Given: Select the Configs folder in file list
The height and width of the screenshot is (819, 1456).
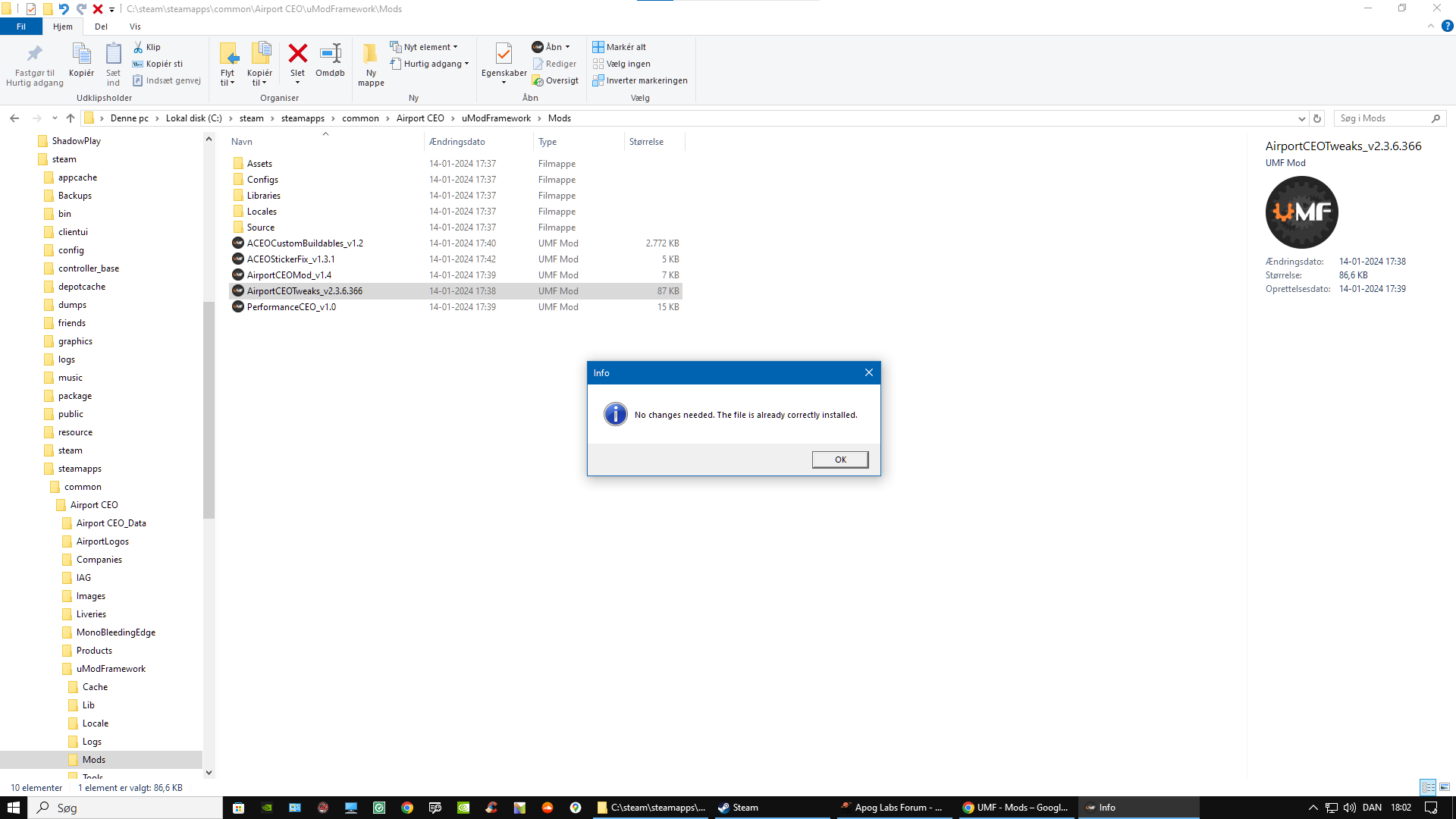Looking at the screenshot, I should [x=262, y=180].
